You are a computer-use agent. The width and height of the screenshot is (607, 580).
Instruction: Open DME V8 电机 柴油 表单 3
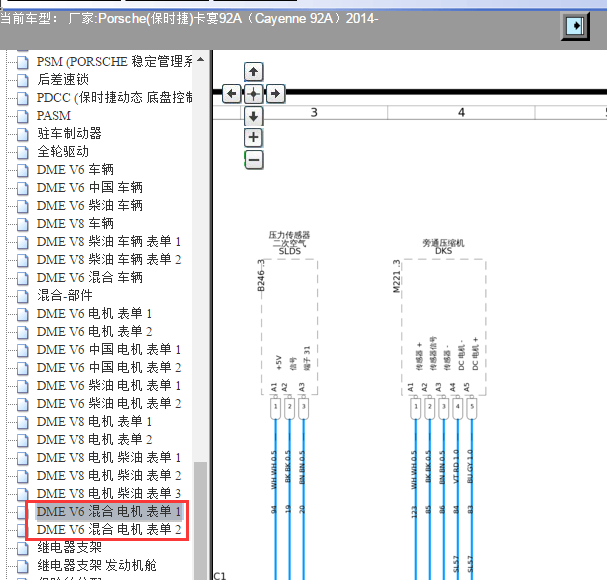click(109, 494)
